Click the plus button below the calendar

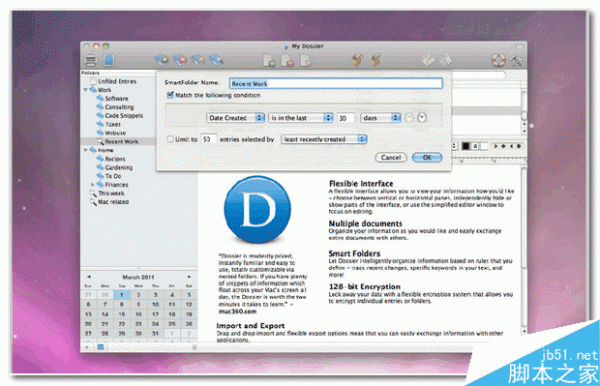click(87, 347)
